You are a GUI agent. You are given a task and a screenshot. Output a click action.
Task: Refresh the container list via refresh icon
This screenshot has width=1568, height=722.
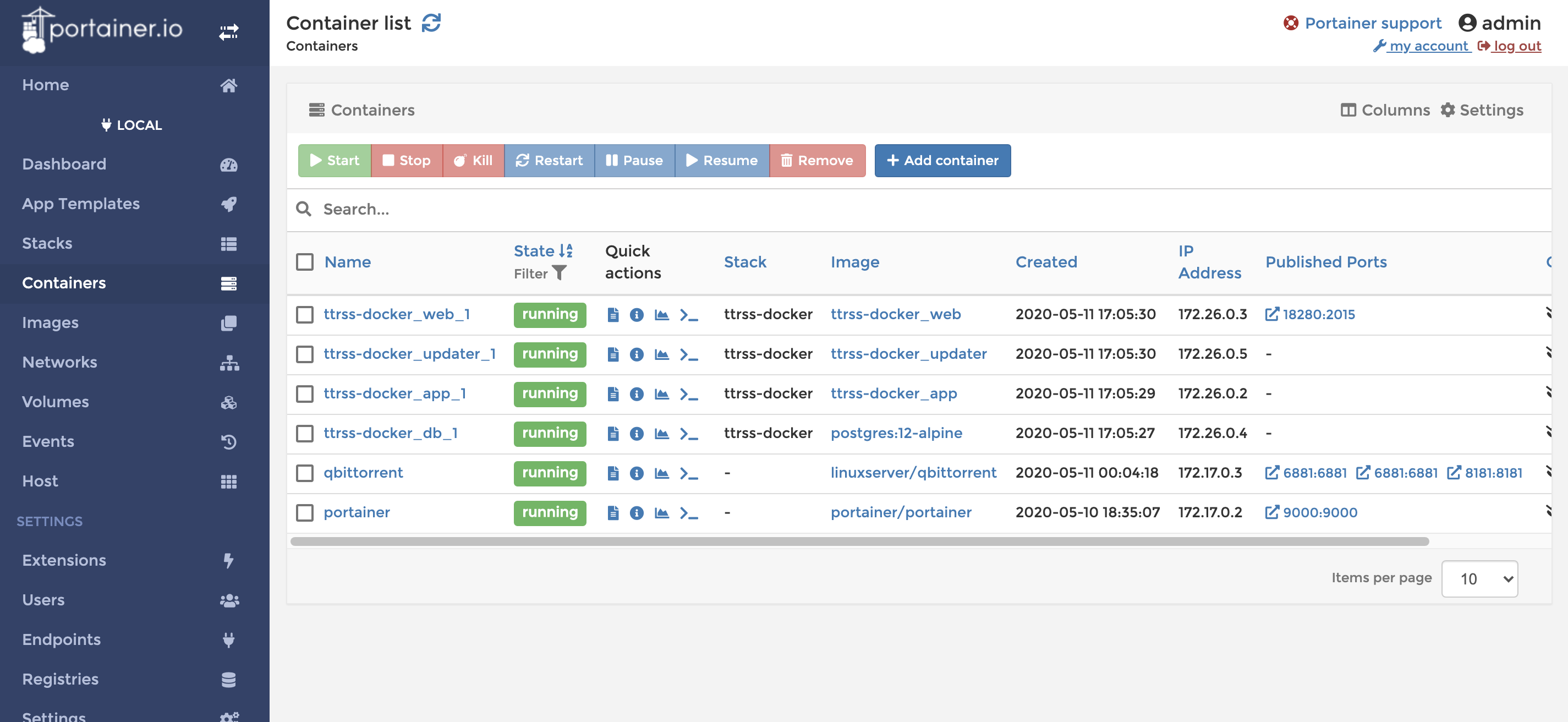[x=431, y=23]
